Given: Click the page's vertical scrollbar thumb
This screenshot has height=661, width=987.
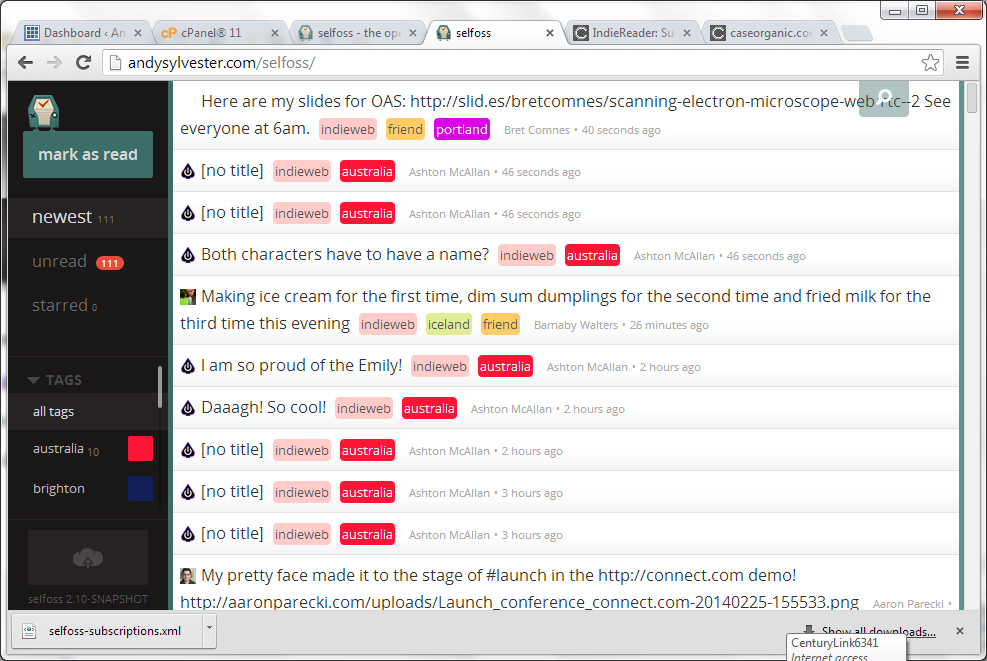Looking at the screenshot, I should [x=972, y=98].
